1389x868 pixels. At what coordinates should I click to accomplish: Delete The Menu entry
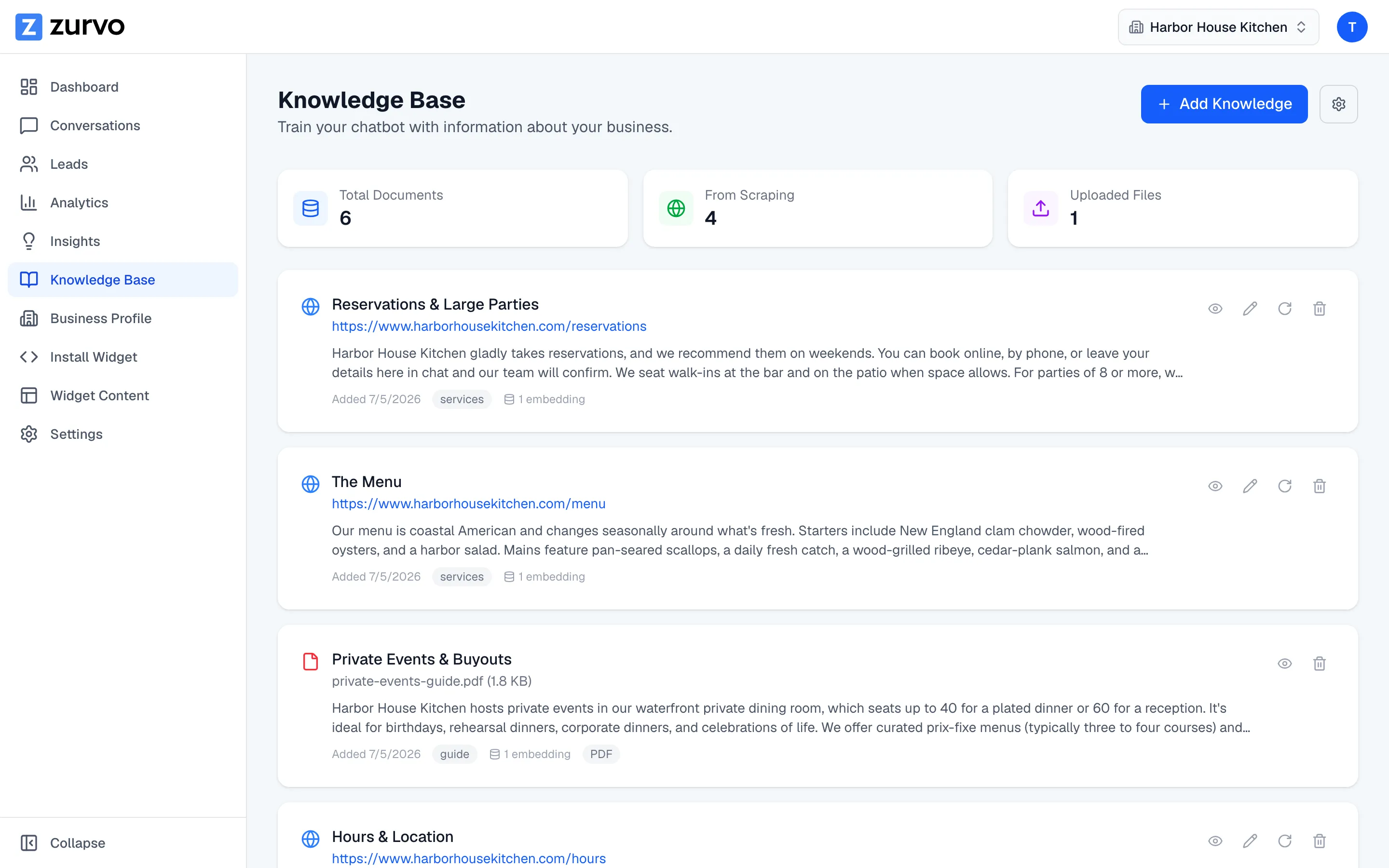[x=1320, y=486]
